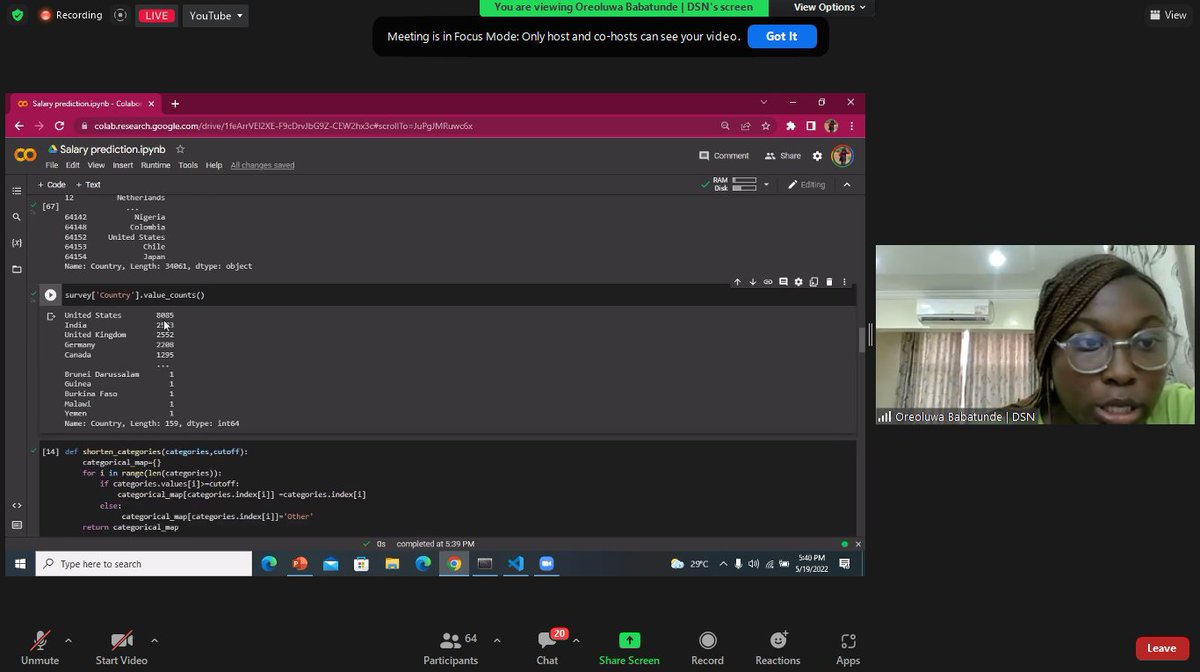Open the Insert menu in Colab

[123, 165]
